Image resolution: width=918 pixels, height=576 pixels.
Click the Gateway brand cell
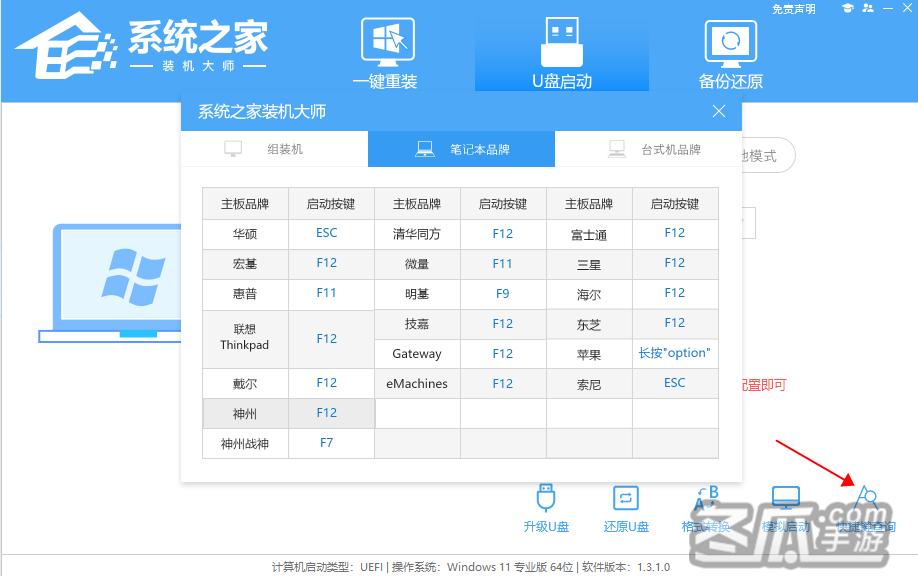tap(417, 354)
